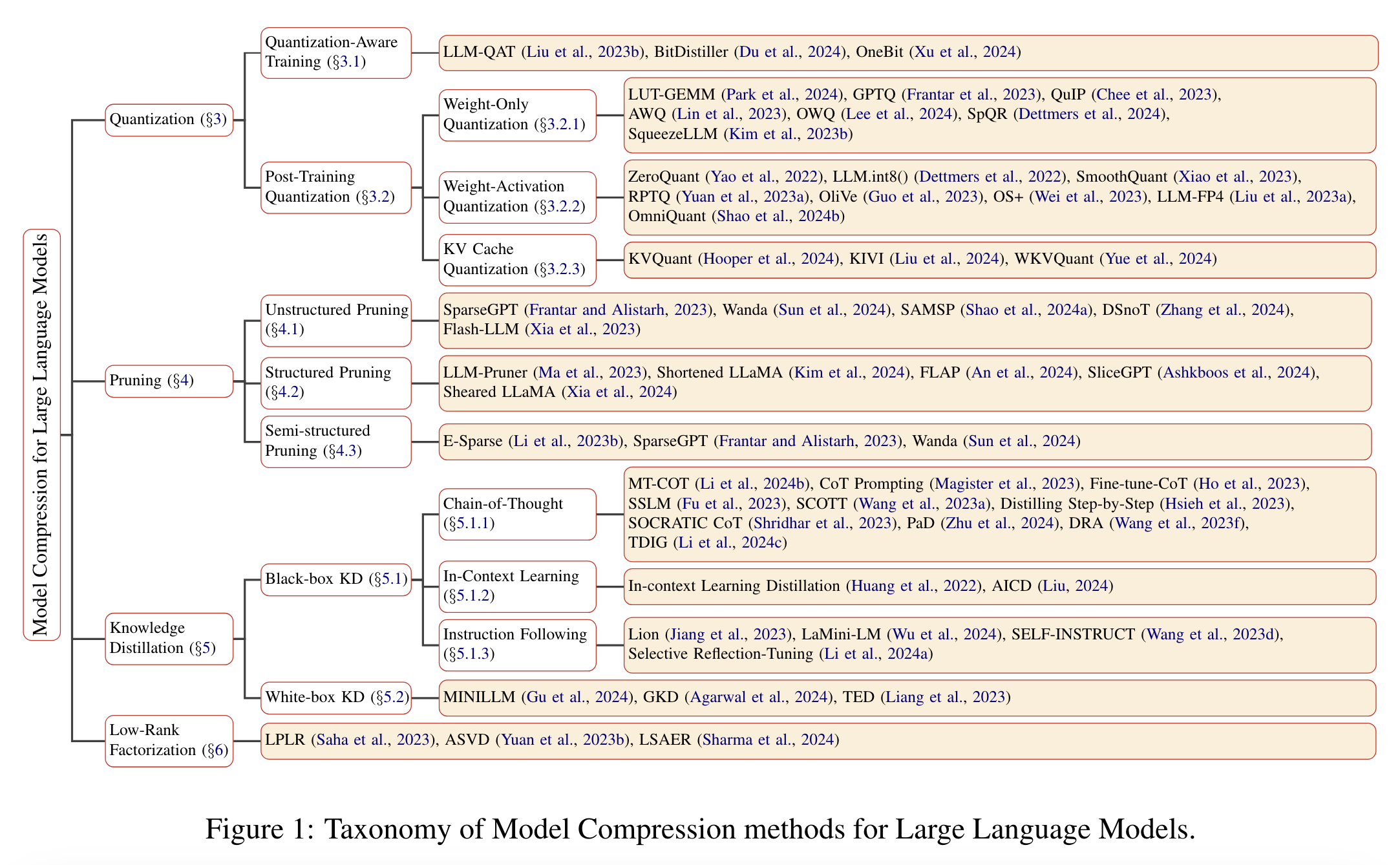Click the Xiao et al., 2023 SmoothQuant citation
Image resolution: width=1400 pixels, height=865 pixels.
(x=1235, y=176)
